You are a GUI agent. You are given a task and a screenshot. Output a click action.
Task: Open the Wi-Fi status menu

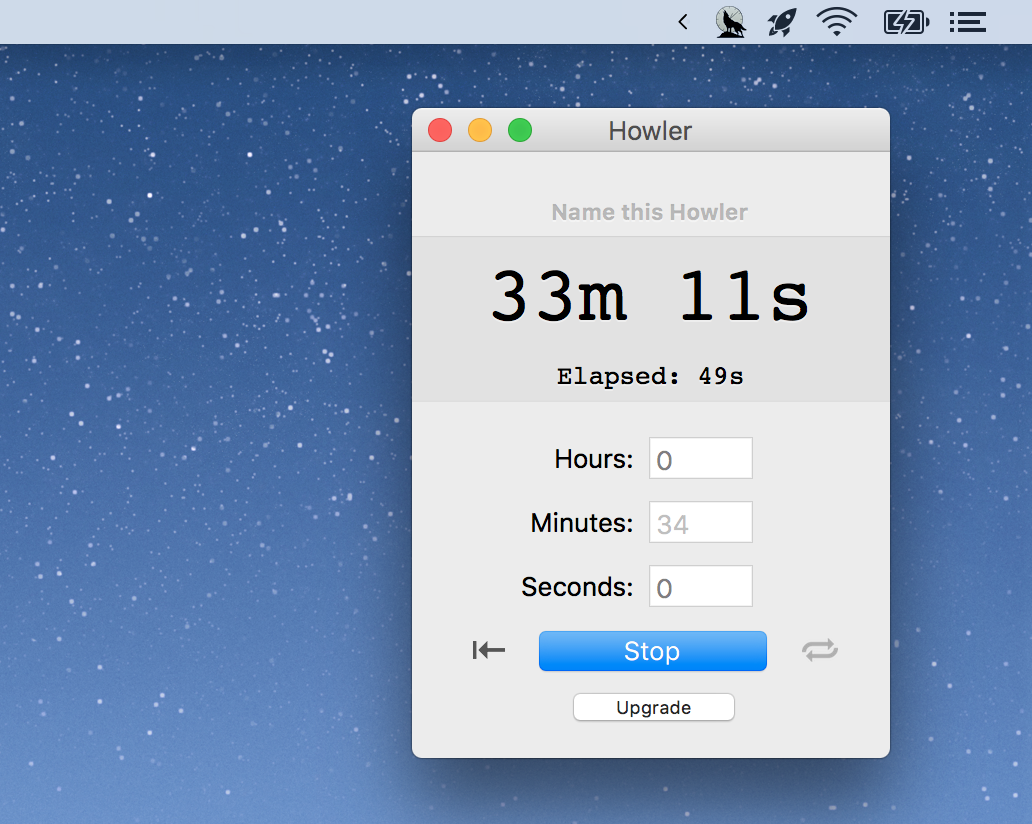837,22
